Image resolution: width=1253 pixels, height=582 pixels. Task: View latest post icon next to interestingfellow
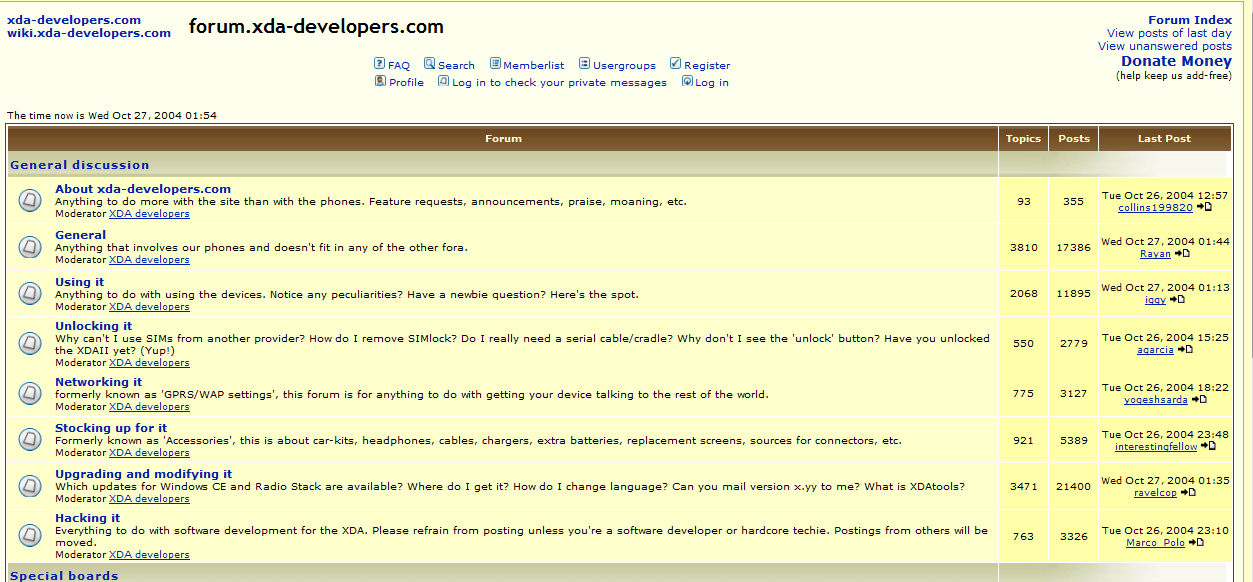[x=1208, y=446]
